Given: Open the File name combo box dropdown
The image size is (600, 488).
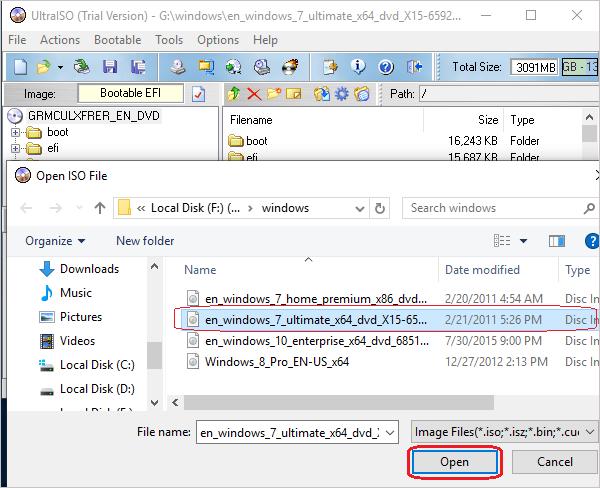Looking at the screenshot, I should click(x=390, y=433).
